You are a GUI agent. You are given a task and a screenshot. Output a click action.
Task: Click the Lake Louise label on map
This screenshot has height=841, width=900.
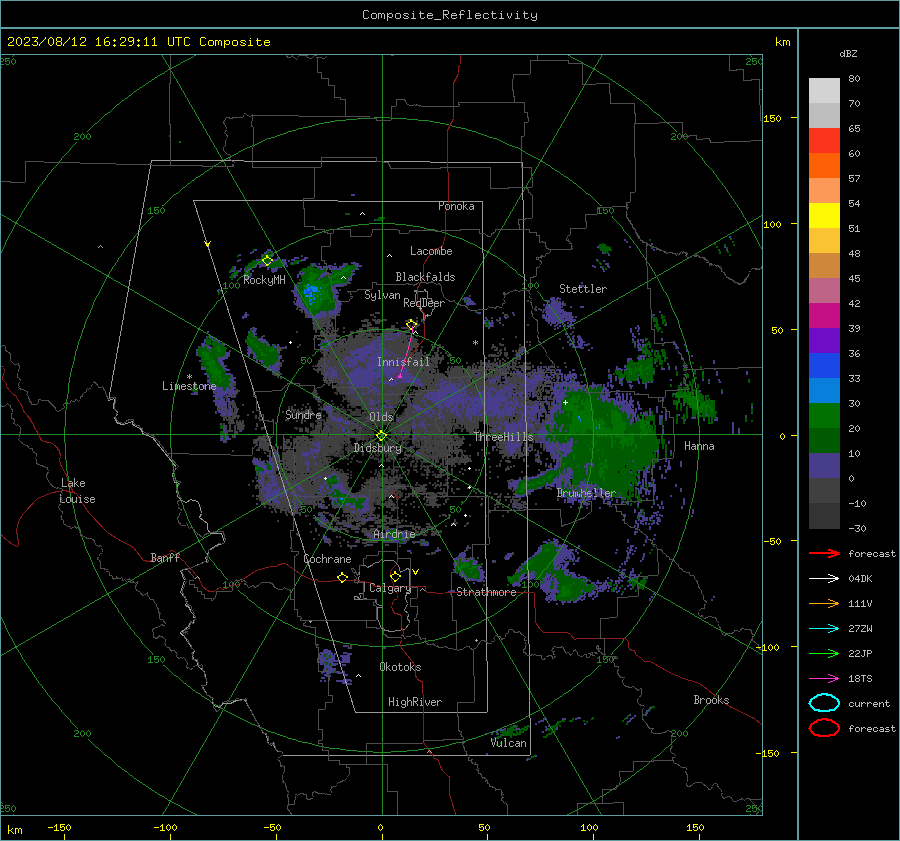pyautogui.click(x=77, y=491)
